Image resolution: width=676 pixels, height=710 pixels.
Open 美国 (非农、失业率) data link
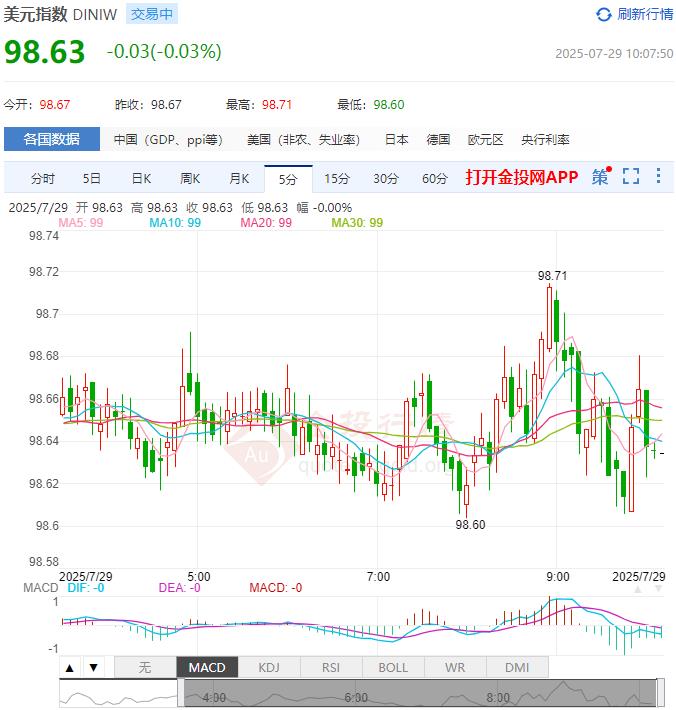pos(304,140)
